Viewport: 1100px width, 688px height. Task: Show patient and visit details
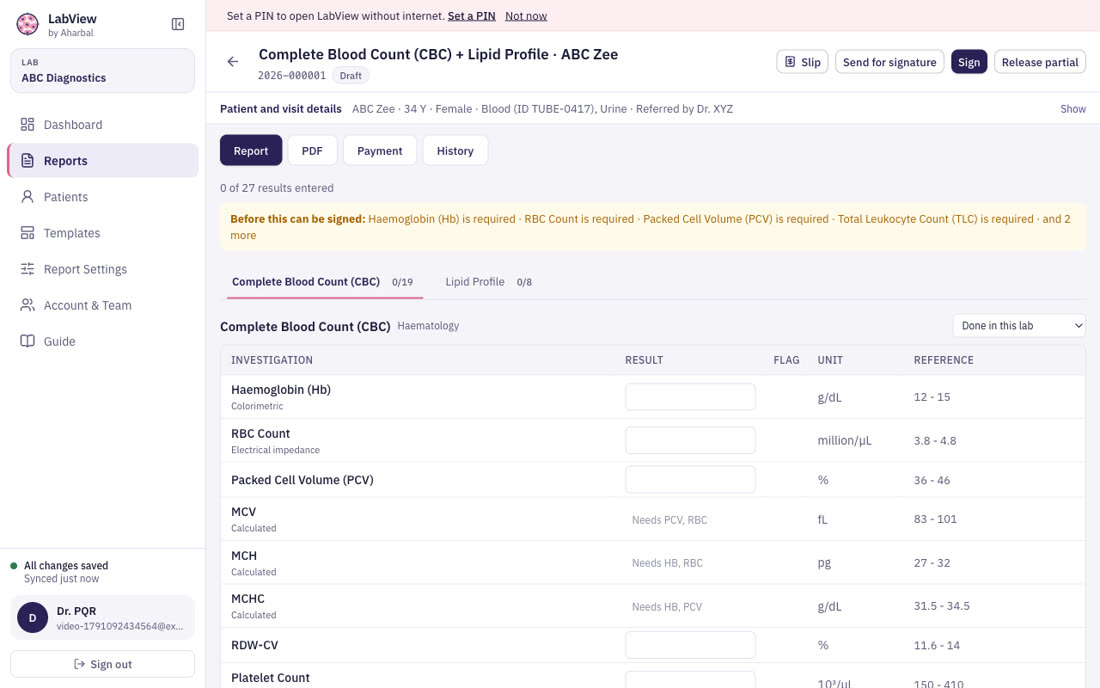coord(1073,109)
